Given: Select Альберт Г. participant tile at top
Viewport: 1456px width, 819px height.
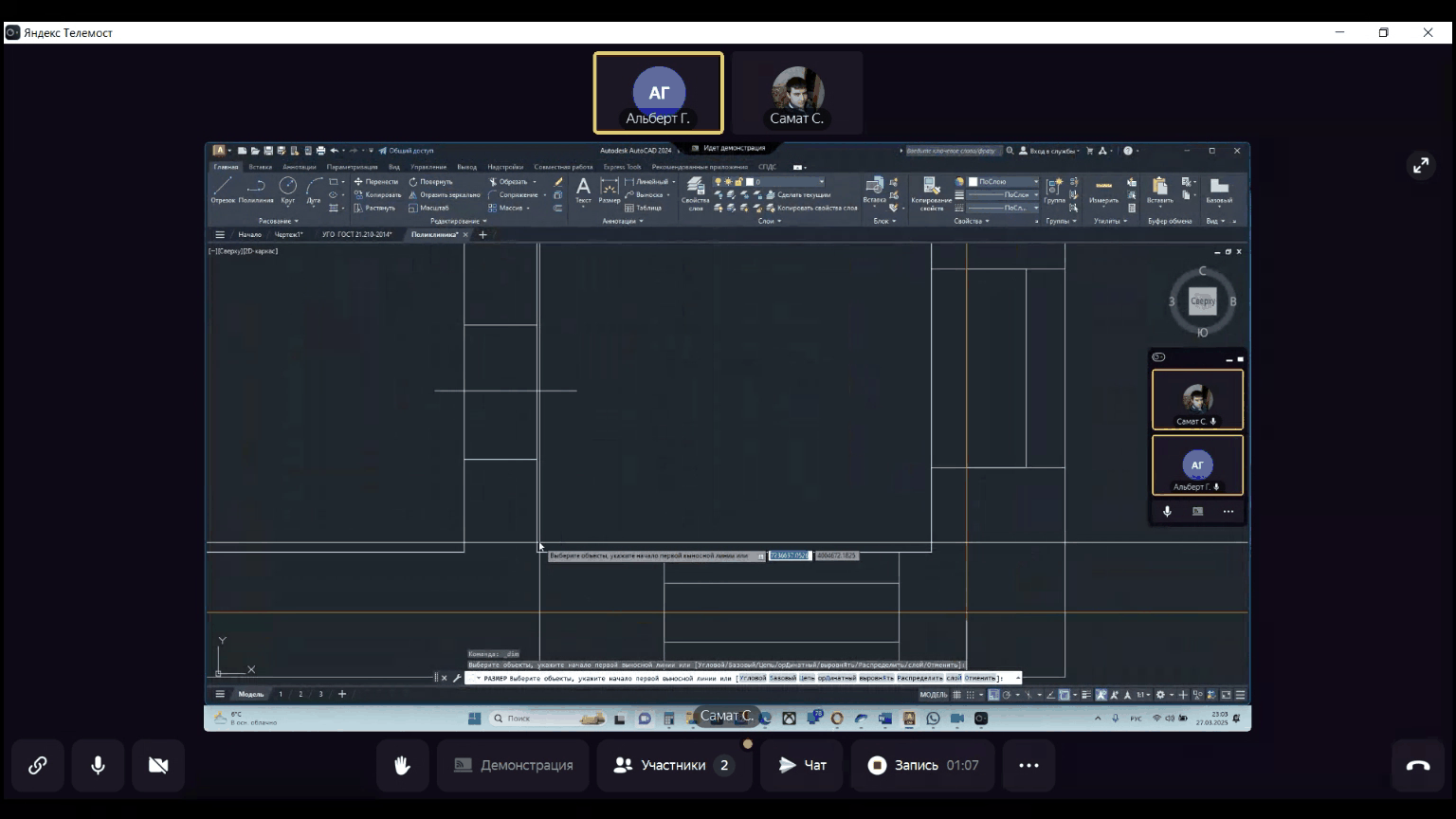Looking at the screenshot, I should pyautogui.click(x=658, y=93).
